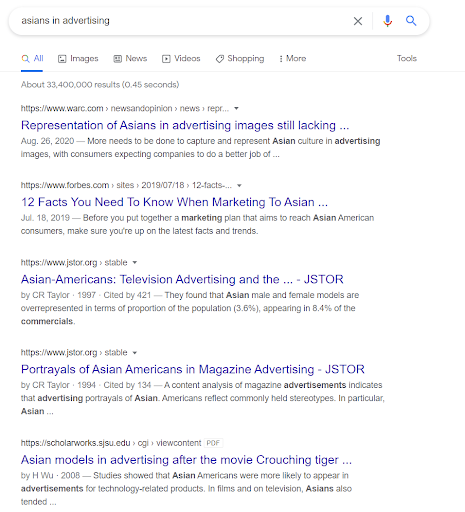Expand the More menu with three dots
Viewport: 465px width, 512px height.
click(x=293, y=59)
